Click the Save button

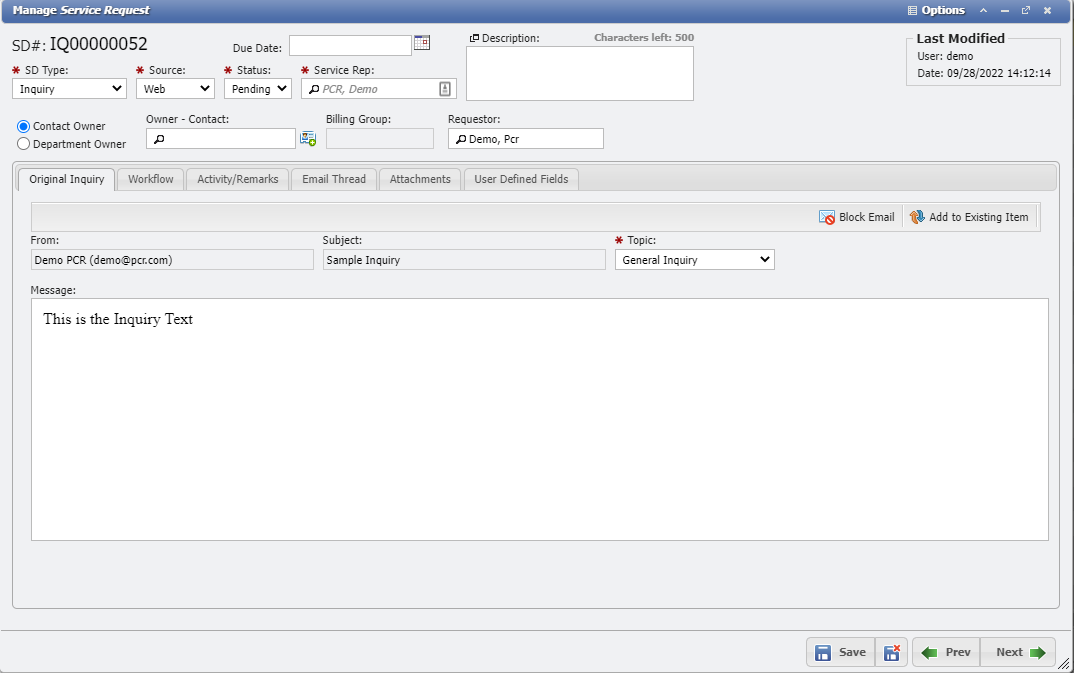(840, 652)
